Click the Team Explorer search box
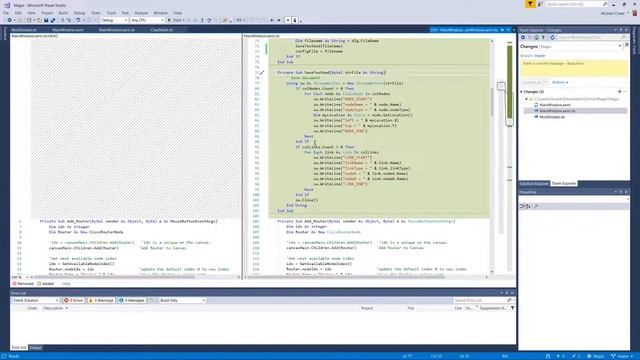Viewport: 640px width, 360px height. point(592,37)
